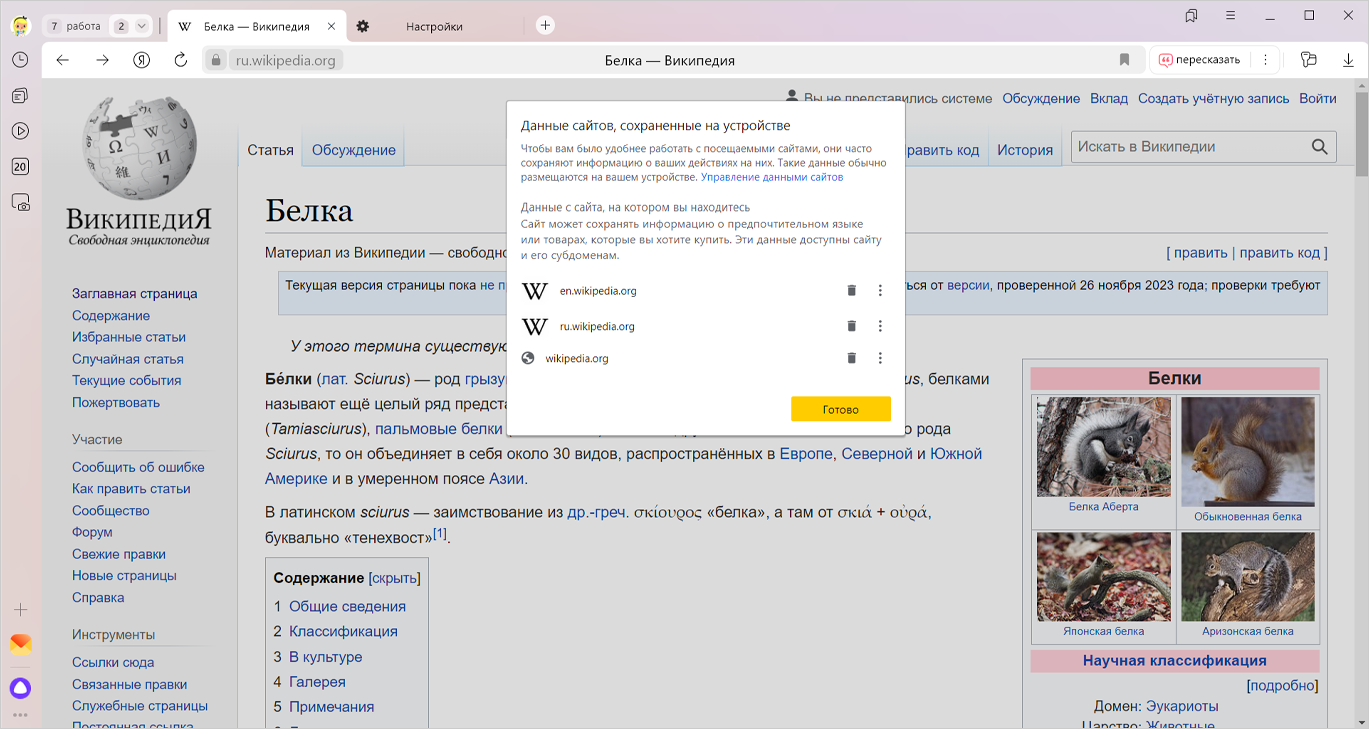Click the Войти link

click(x=1318, y=98)
